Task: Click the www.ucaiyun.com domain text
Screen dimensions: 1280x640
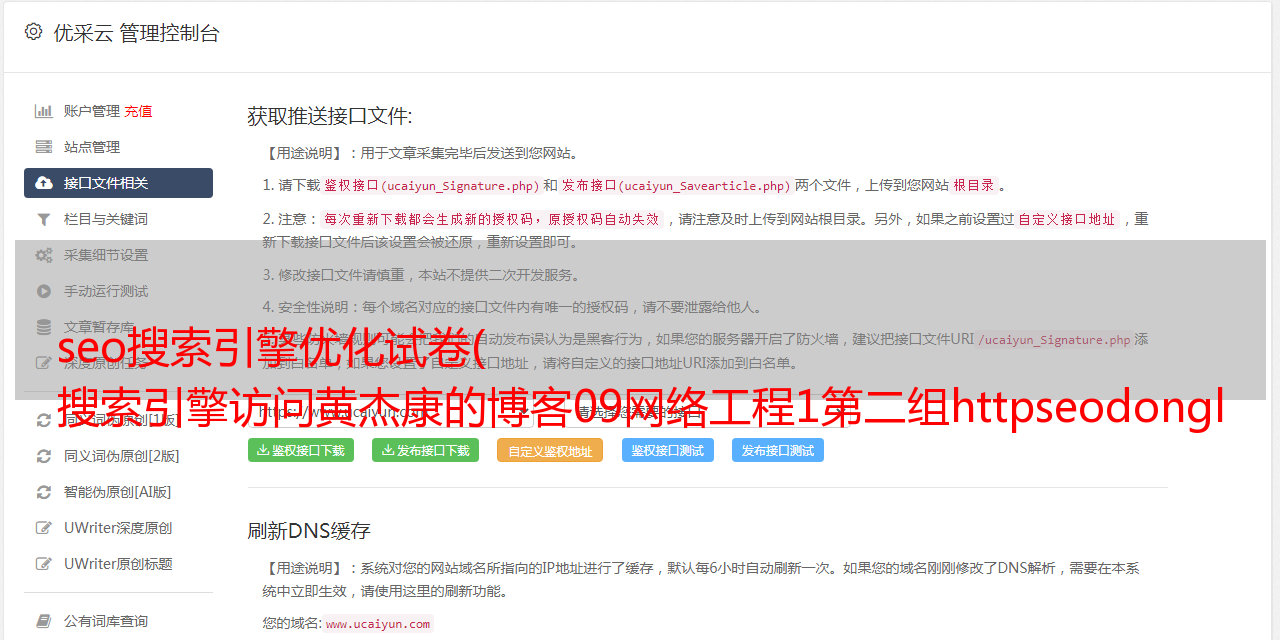Action: click(x=378, y=623)
